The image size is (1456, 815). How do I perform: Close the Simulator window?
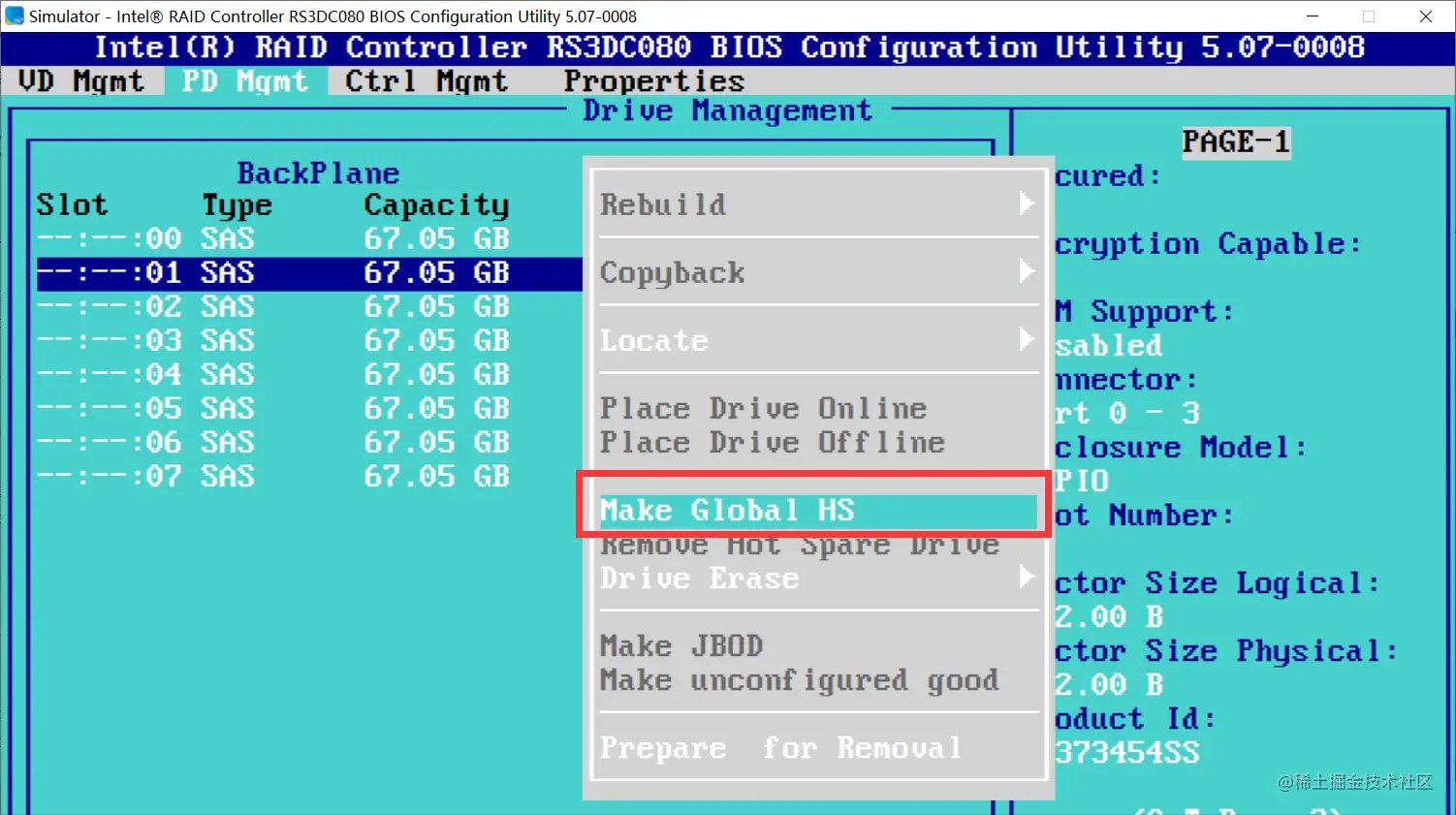[1426, 16]
